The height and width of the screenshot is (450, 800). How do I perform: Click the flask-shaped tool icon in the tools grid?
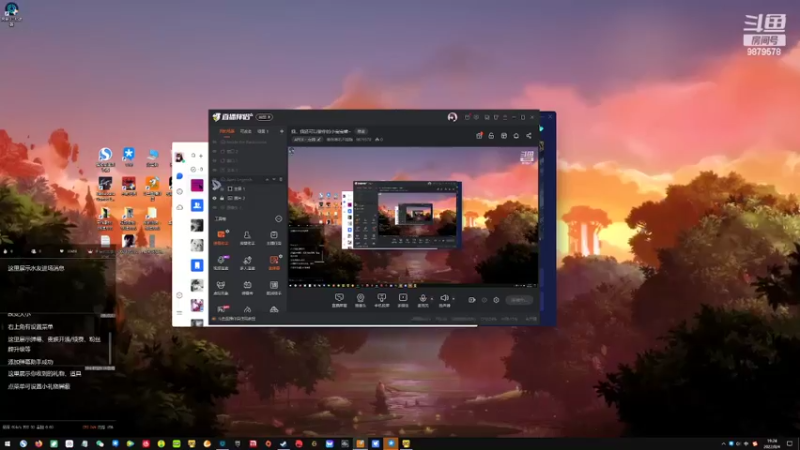point(247,235)
